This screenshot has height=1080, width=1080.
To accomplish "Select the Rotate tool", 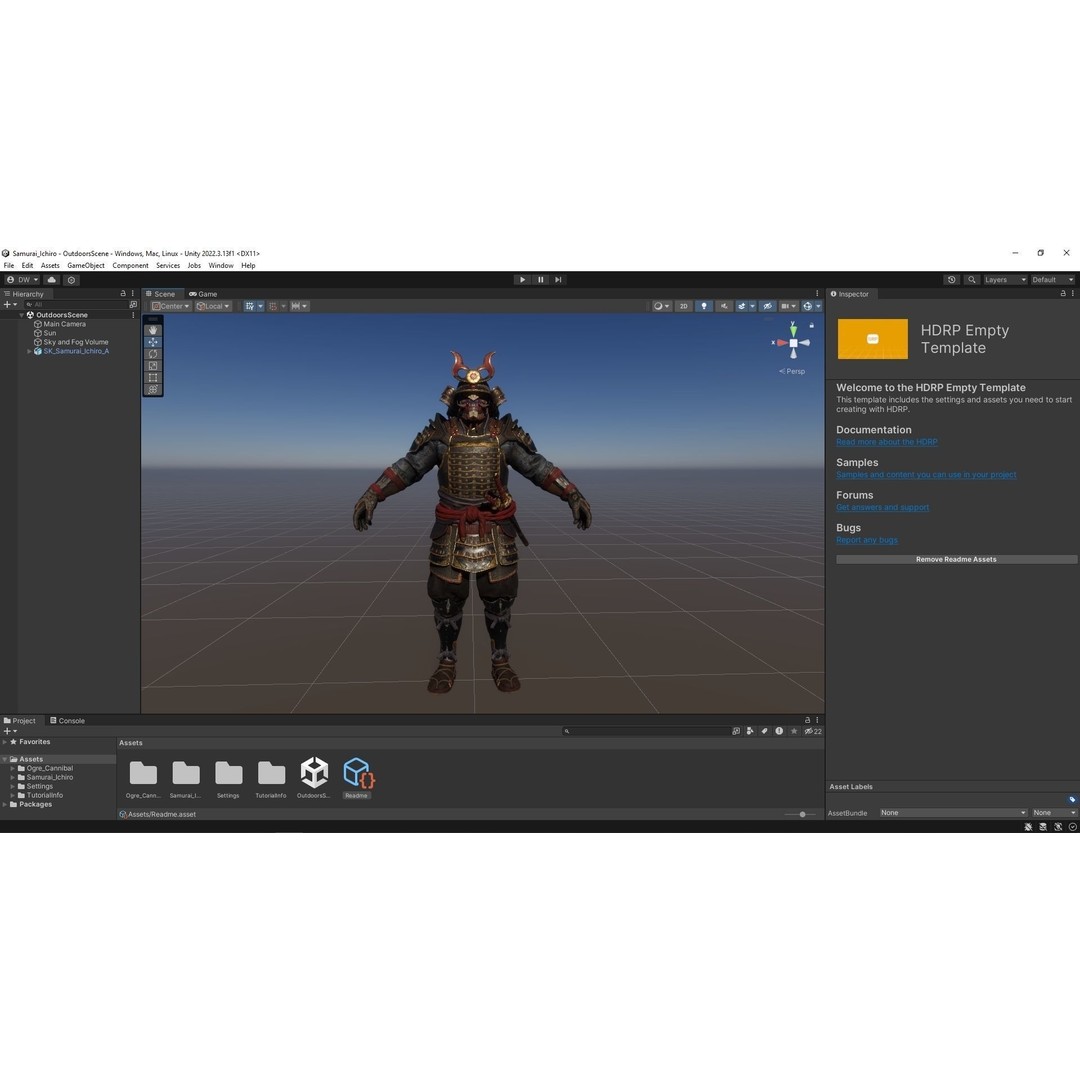I will [x=153, y=354].
